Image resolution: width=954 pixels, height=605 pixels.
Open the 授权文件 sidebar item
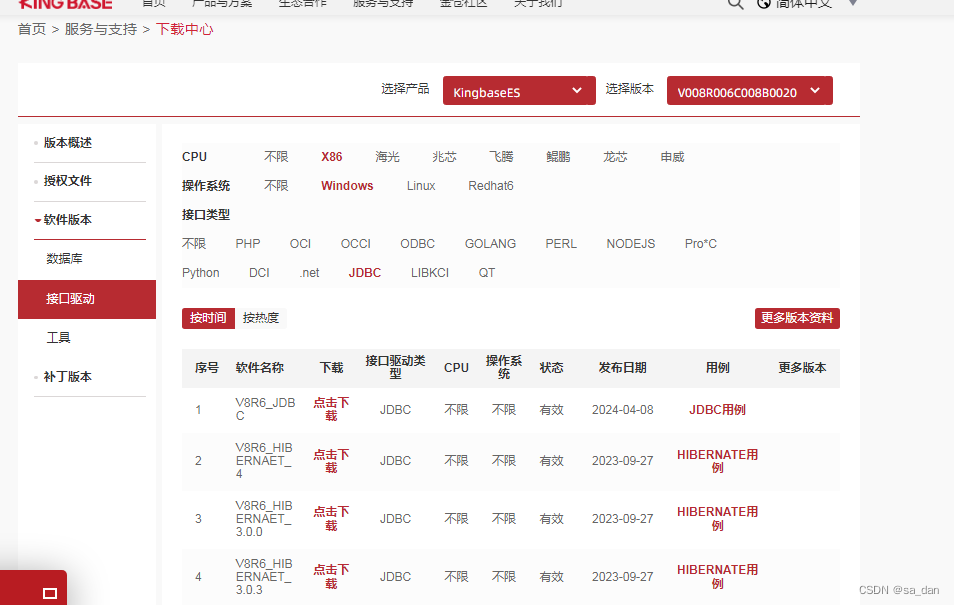point(68,181)
